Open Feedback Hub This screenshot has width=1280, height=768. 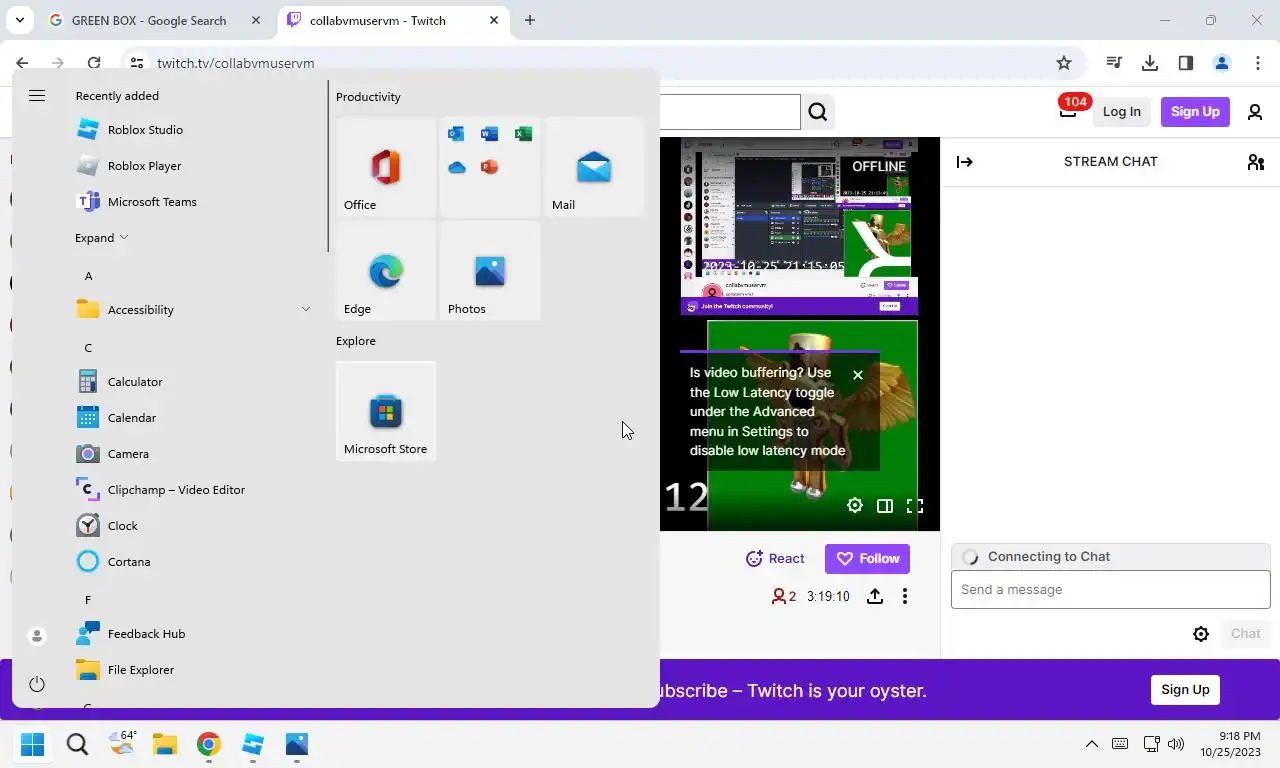[x=193, y=634]
